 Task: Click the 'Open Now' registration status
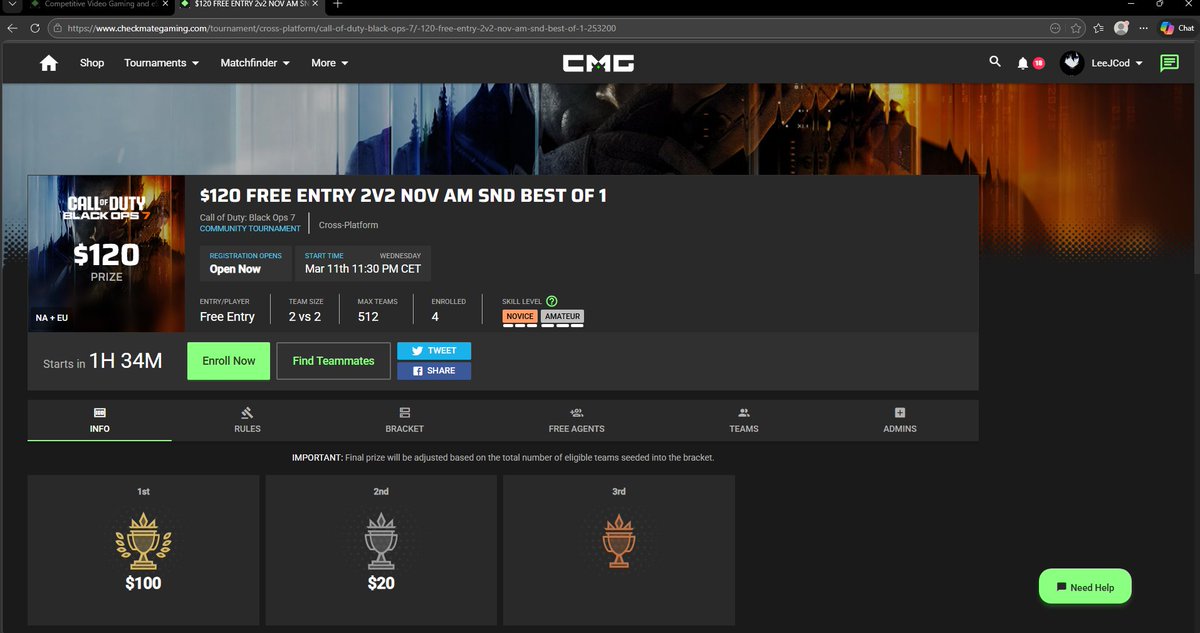235,269
